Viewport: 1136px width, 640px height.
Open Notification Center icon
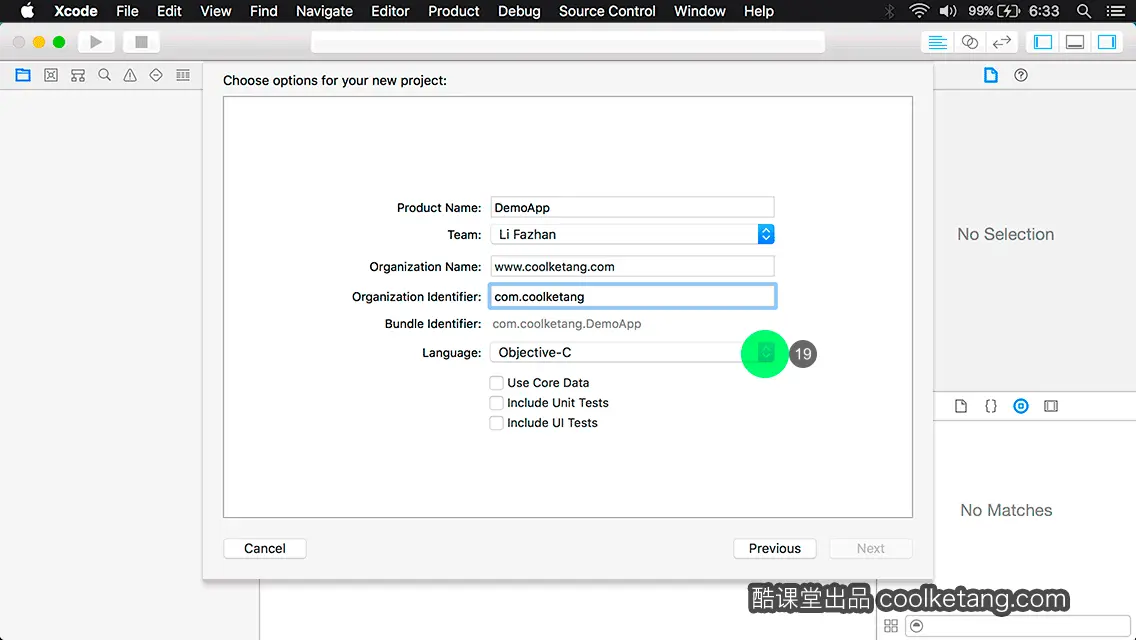pos(1116,11)
